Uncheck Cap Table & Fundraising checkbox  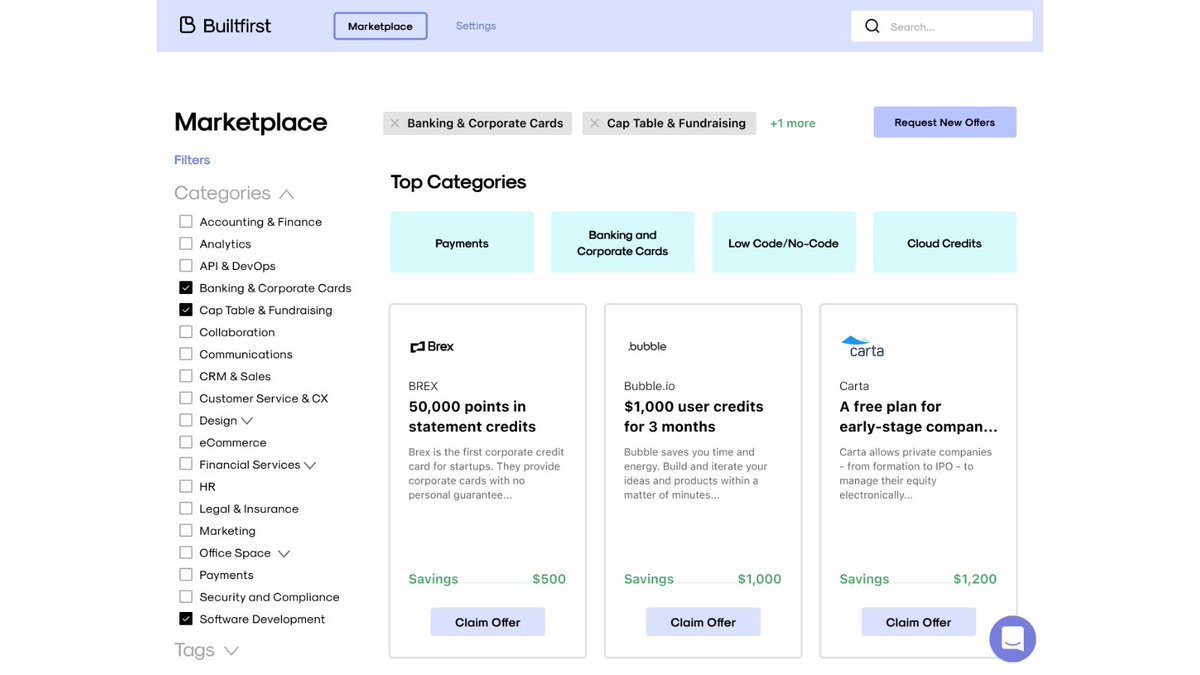pyautogui.click(x=185, y=309)
